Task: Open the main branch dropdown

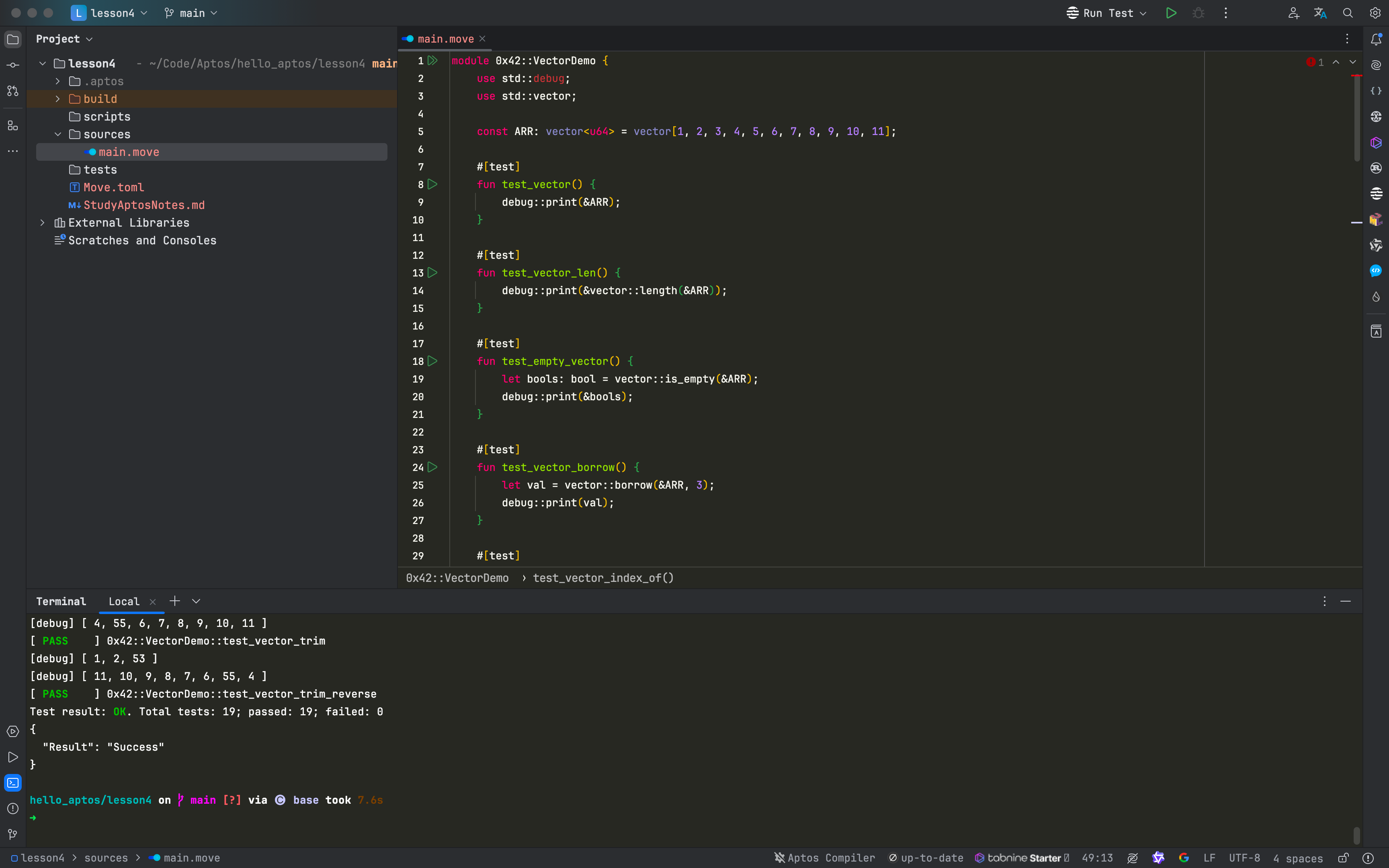Action: [191, 12]
